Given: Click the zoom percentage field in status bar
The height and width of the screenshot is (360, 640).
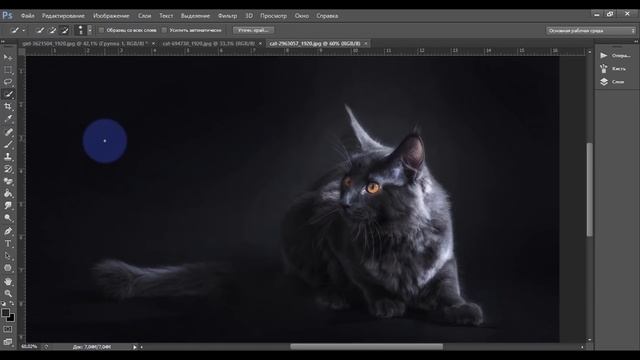Looking at the screenshot, I should (29, 347).
